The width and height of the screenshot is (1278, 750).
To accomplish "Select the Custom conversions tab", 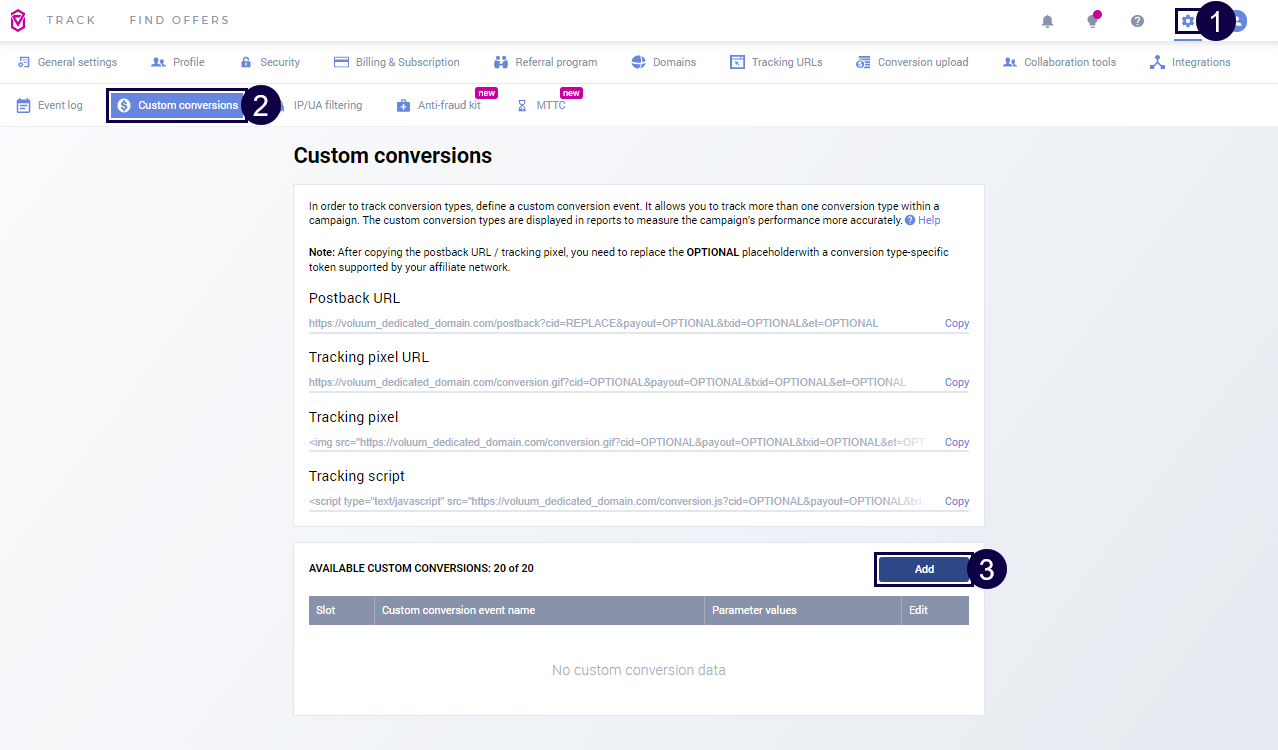I will click(177, 105).
